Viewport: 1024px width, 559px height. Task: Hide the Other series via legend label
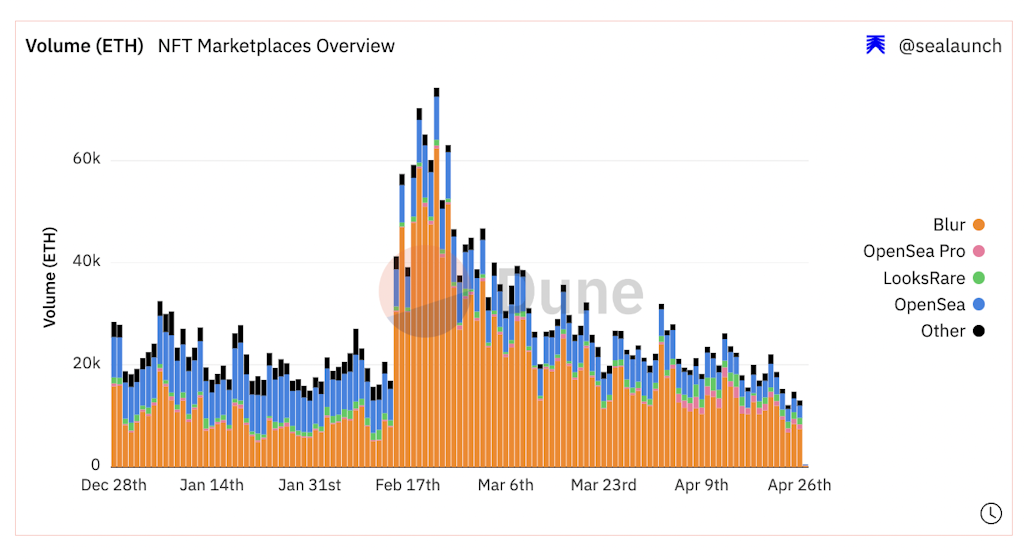943,331
